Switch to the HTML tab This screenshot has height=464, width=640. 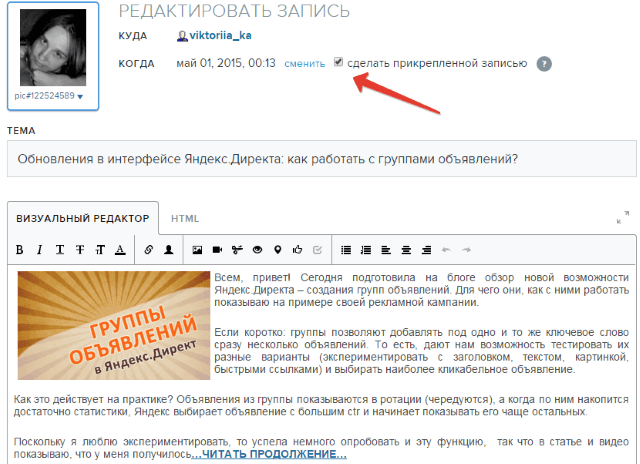tap(185, 219)
